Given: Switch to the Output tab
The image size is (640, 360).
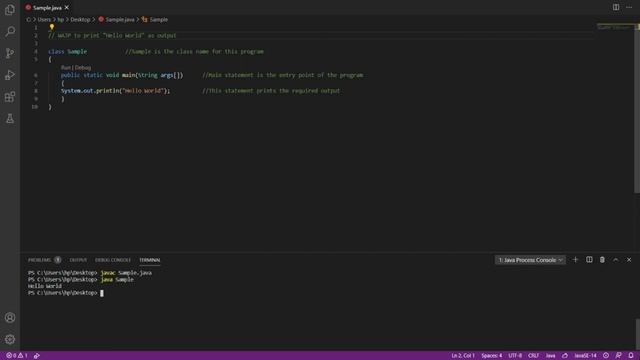Looking at the screenshot, I should pos(78,260).
